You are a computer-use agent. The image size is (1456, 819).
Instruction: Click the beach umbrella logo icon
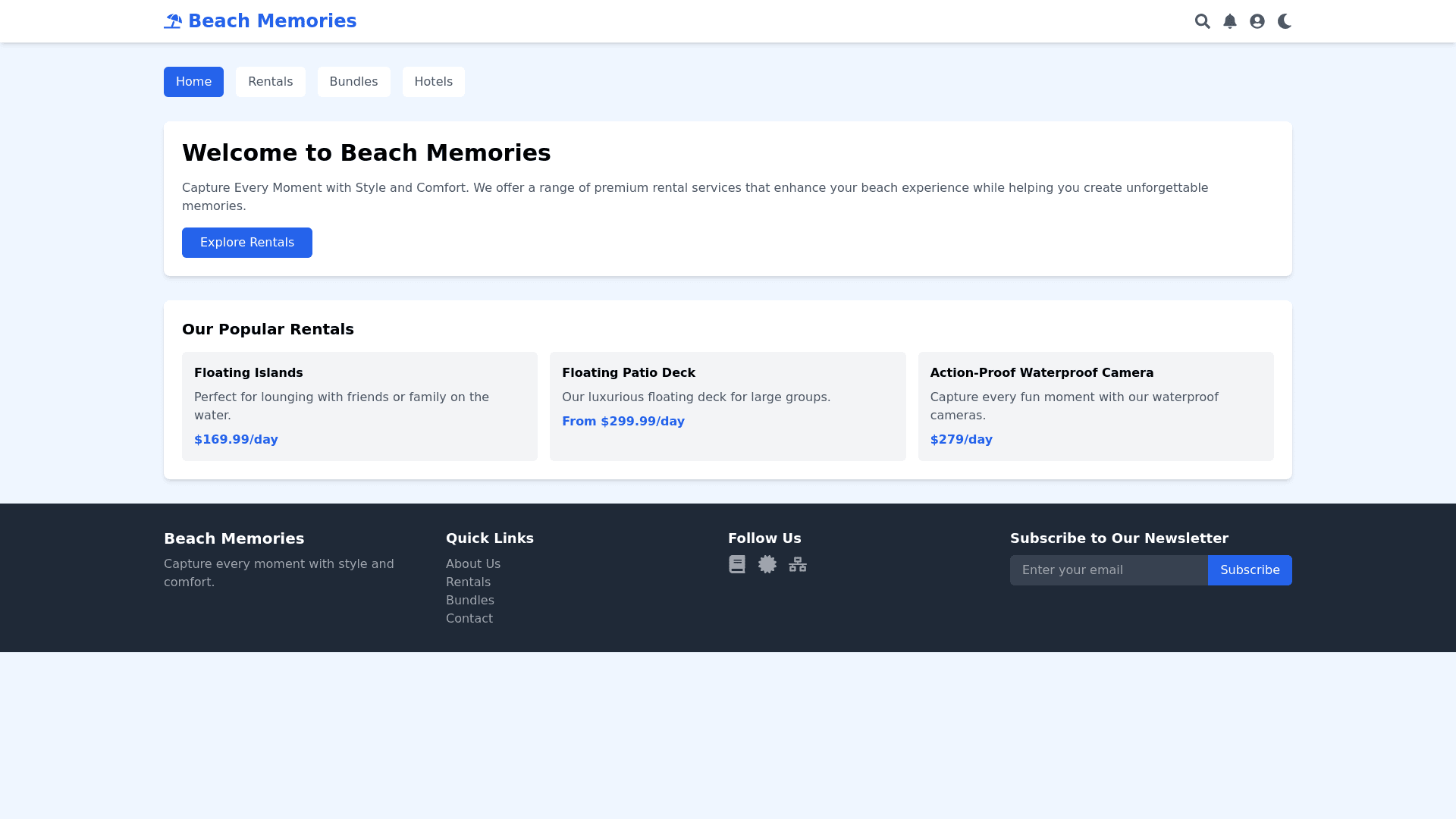coord(173,21)
